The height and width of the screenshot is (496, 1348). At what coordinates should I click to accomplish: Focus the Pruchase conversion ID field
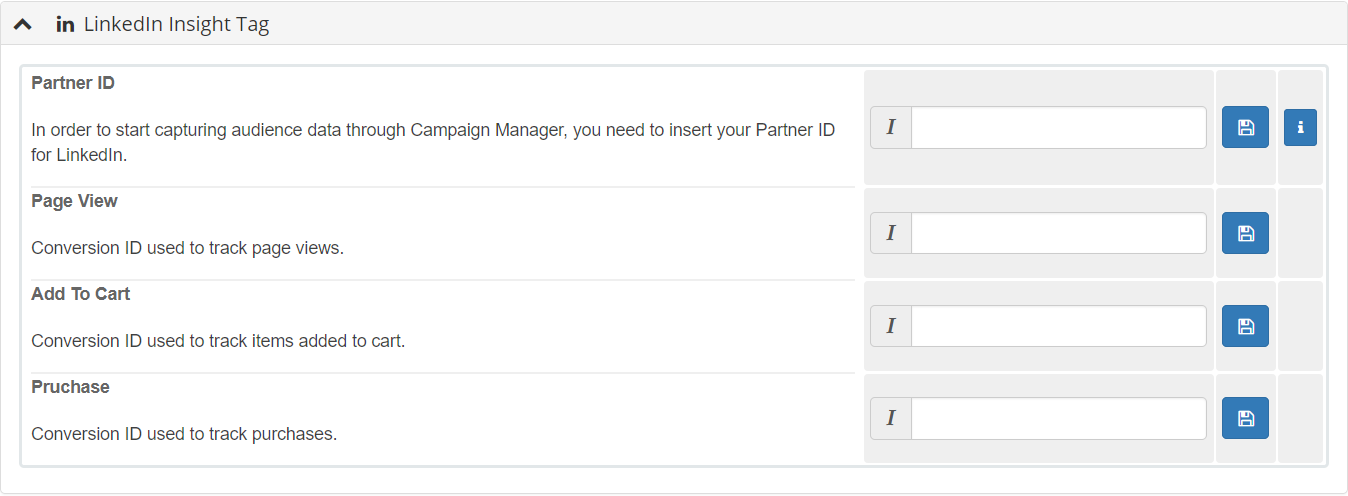click(1059, 418)
